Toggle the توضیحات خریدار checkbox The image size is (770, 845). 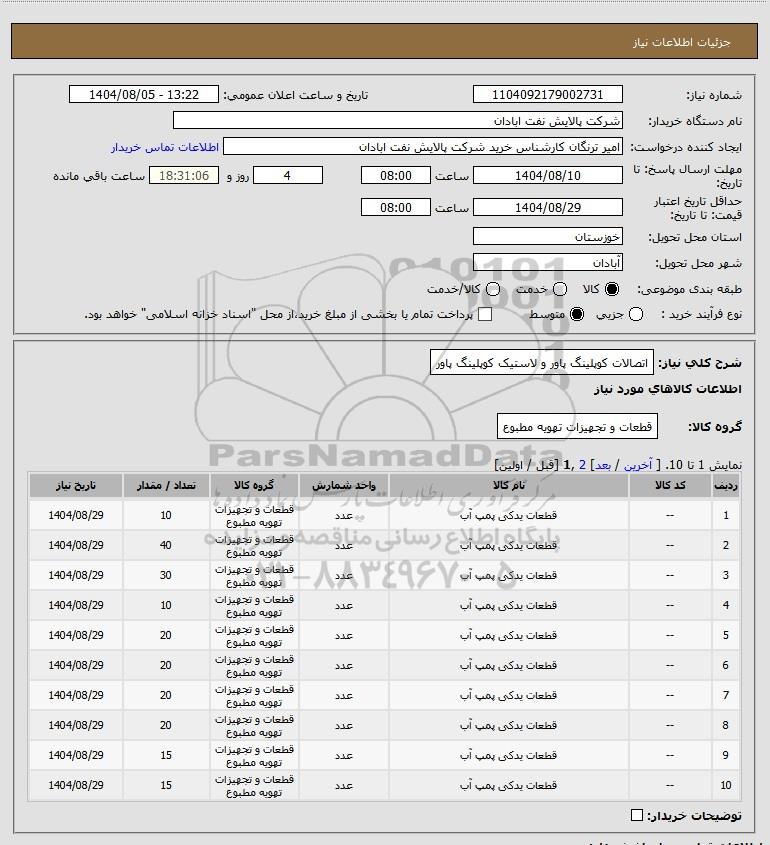636,815
